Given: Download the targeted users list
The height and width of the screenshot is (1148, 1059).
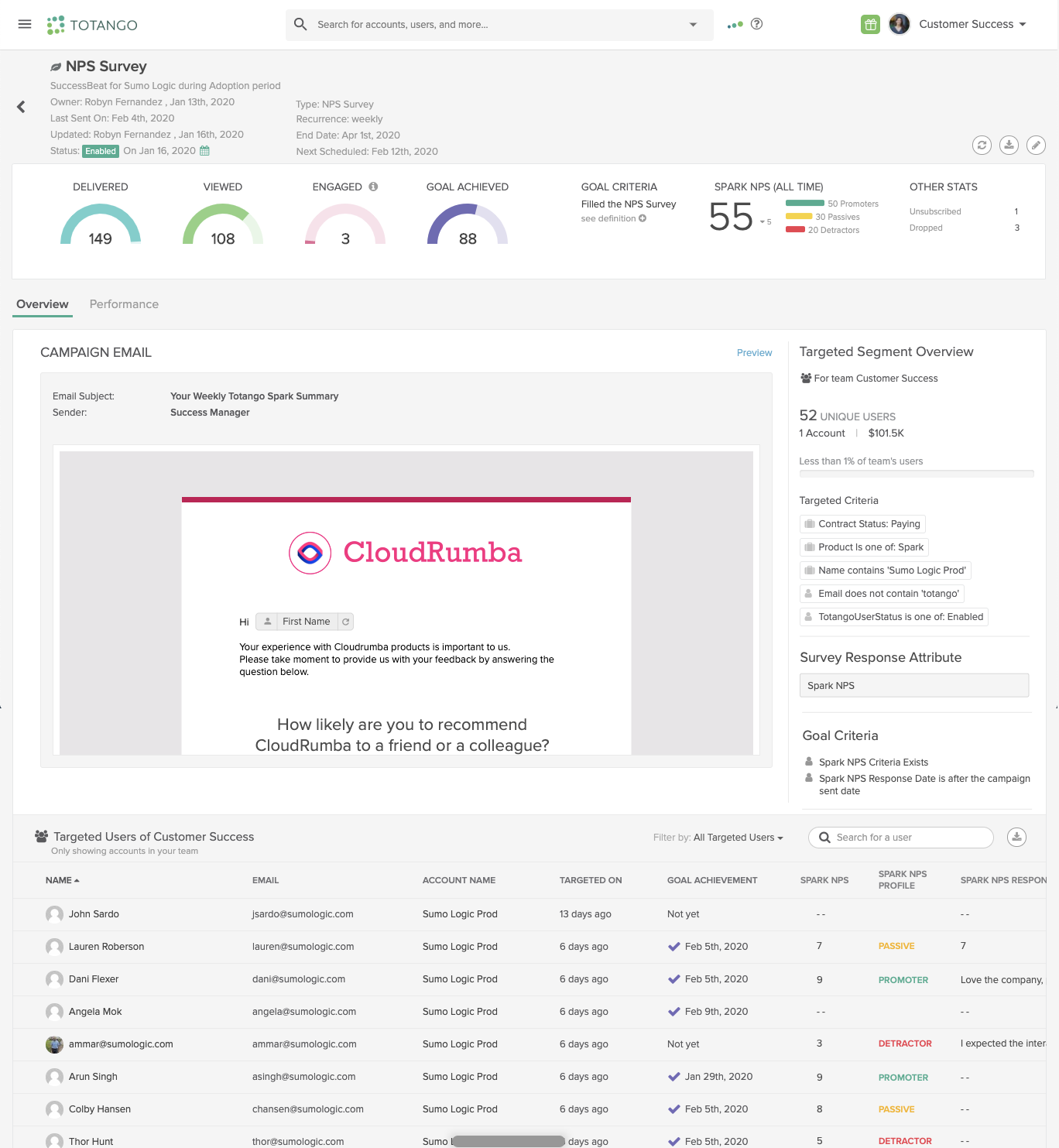Looking at the screenshot, I should pos(1016,837).
